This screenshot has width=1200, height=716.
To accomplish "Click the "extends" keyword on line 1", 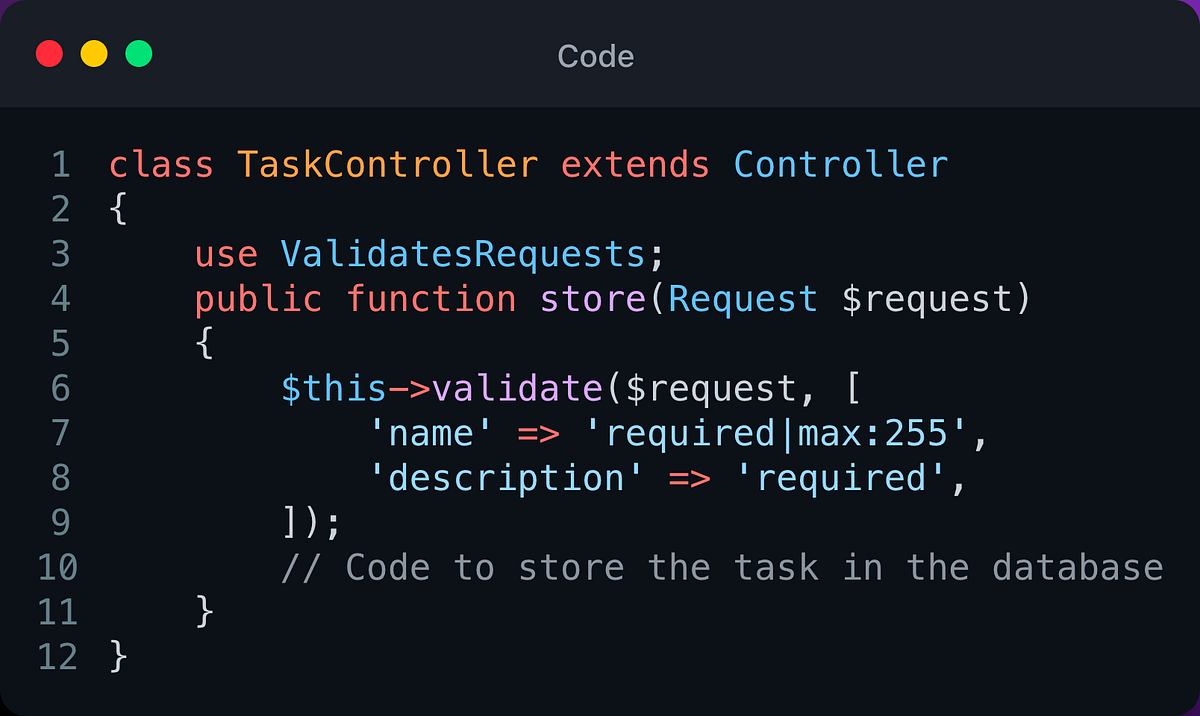I will coord(636,164).
